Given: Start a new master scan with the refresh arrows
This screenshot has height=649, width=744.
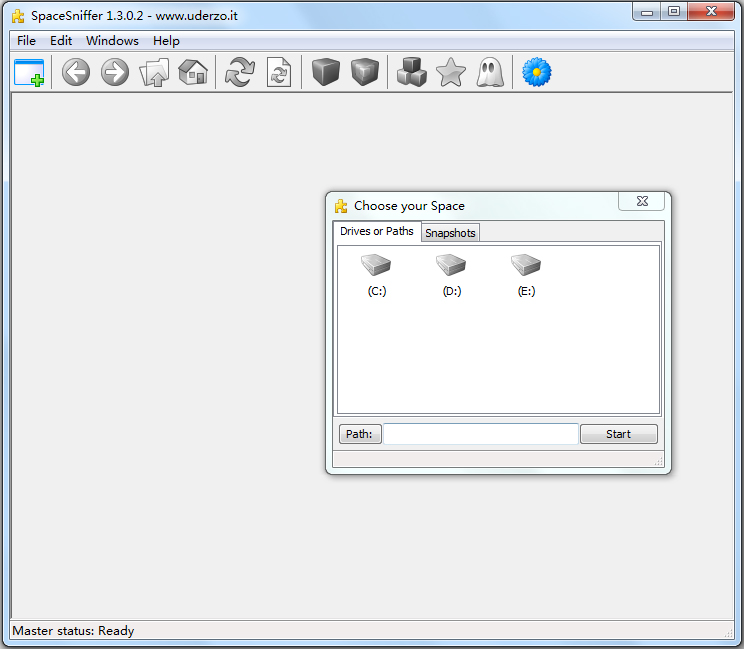Looking at the screenshot, I should (240, 73).
